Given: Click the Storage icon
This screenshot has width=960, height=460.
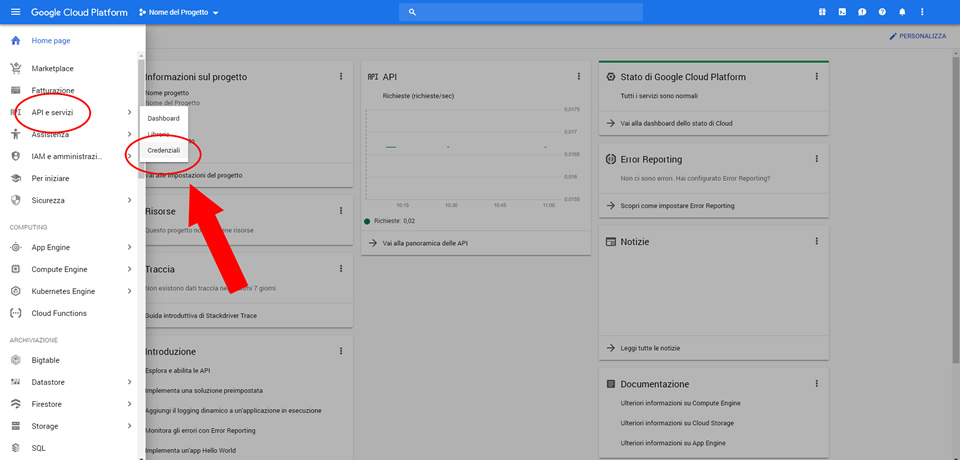Looking at the screenshot, I should pos(16,426).
